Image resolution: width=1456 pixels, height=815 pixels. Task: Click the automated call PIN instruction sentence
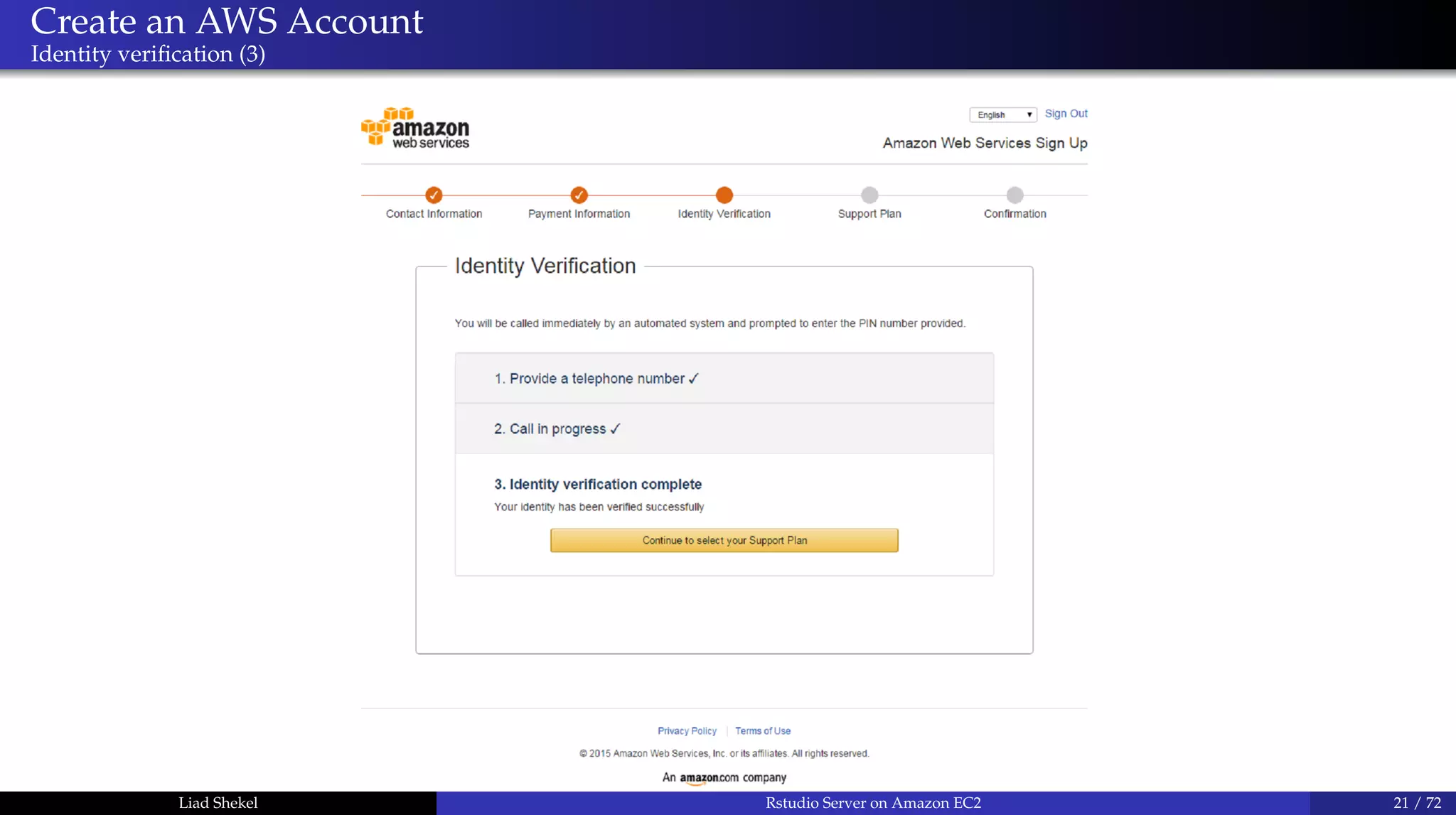coord(710,323)
